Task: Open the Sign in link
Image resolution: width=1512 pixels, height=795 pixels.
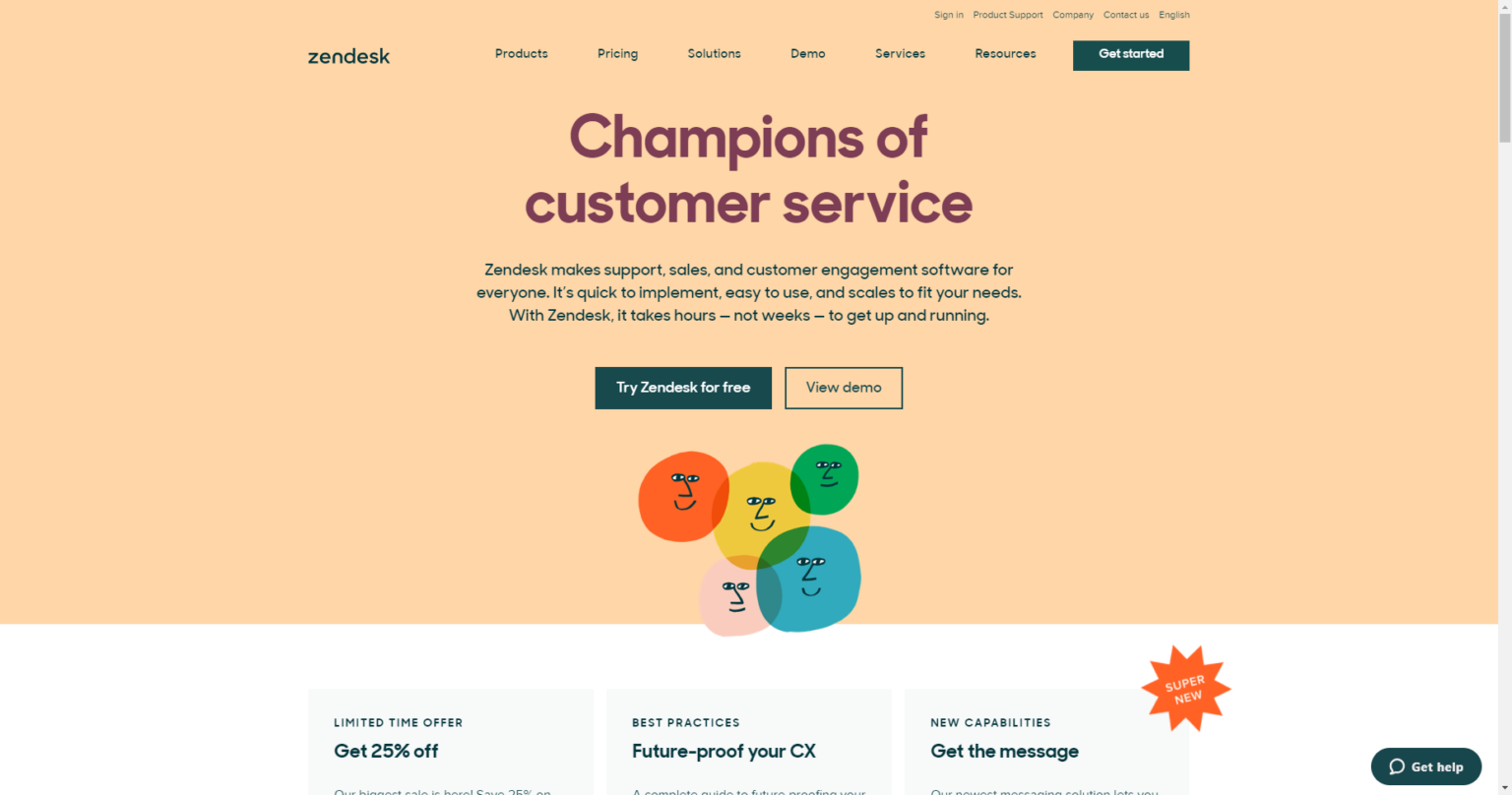Action: click(x=948, y=15)
